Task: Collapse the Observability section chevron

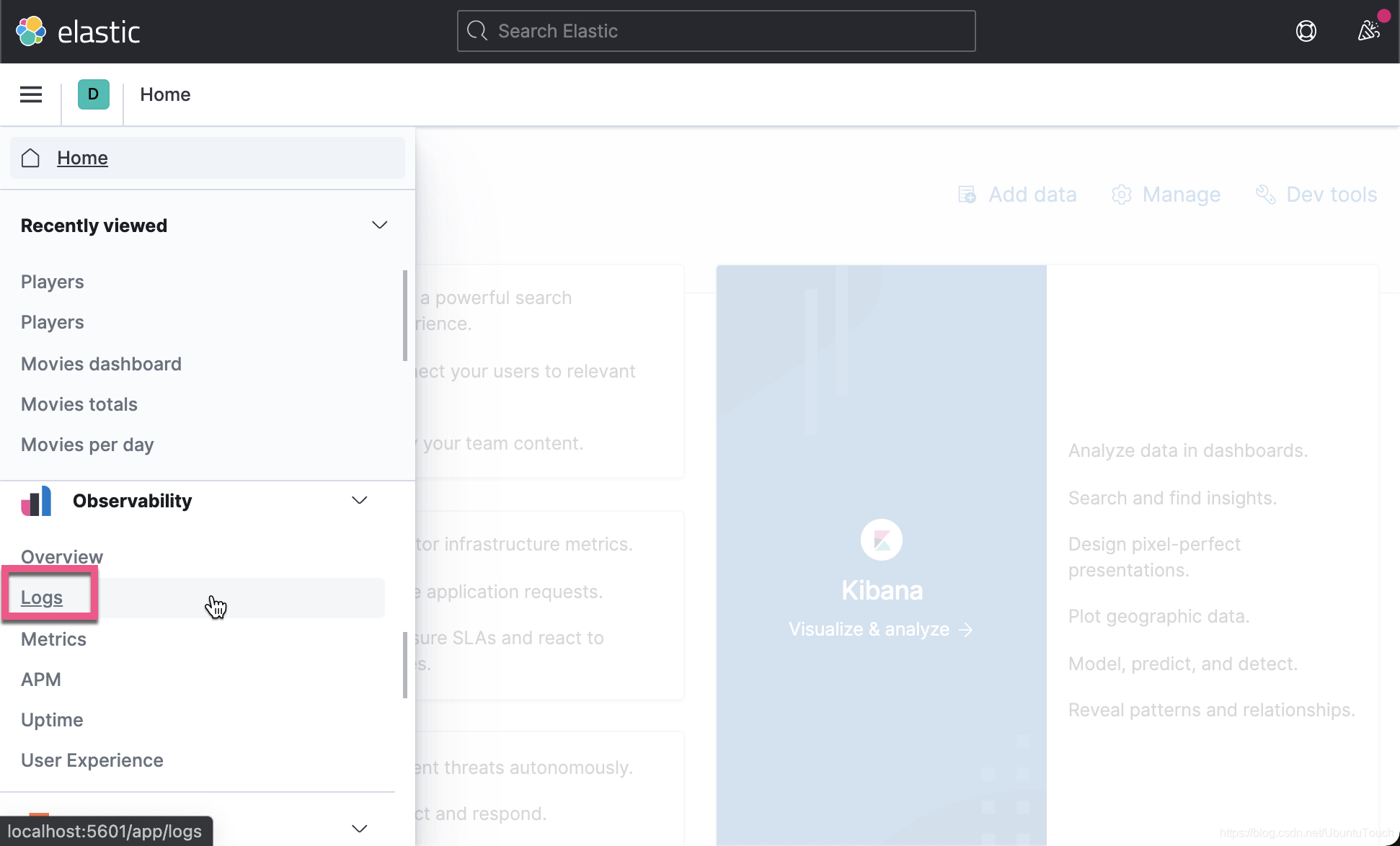Action: (x=359, y=501)
